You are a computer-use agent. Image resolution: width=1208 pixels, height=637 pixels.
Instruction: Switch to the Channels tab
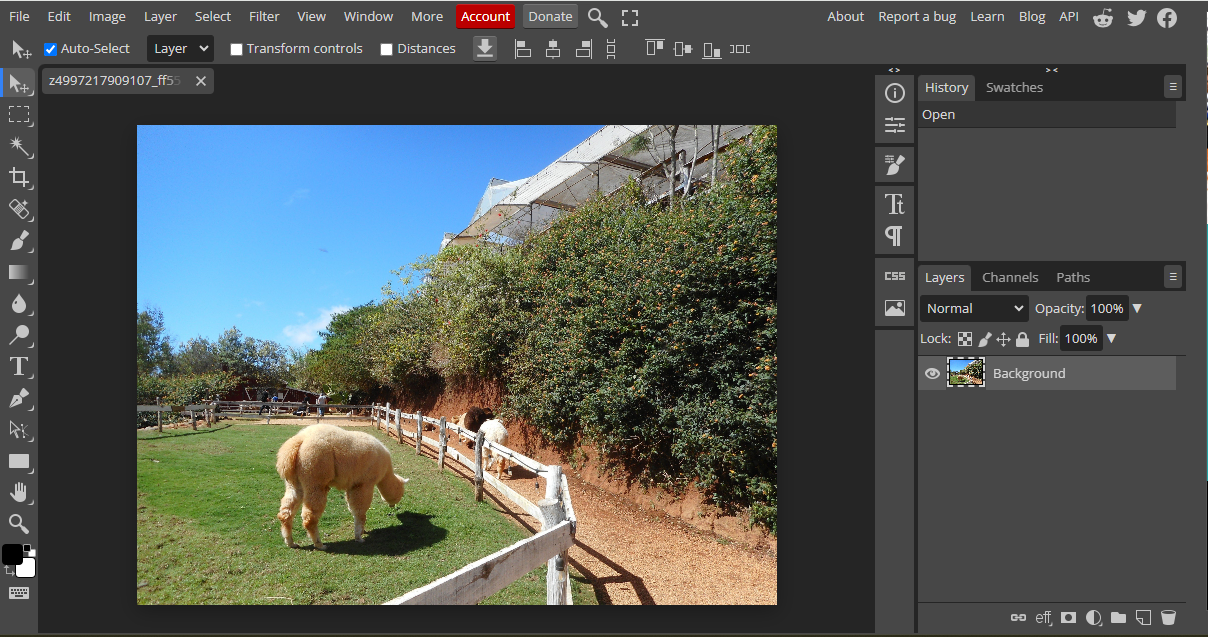click(1010, 277)
